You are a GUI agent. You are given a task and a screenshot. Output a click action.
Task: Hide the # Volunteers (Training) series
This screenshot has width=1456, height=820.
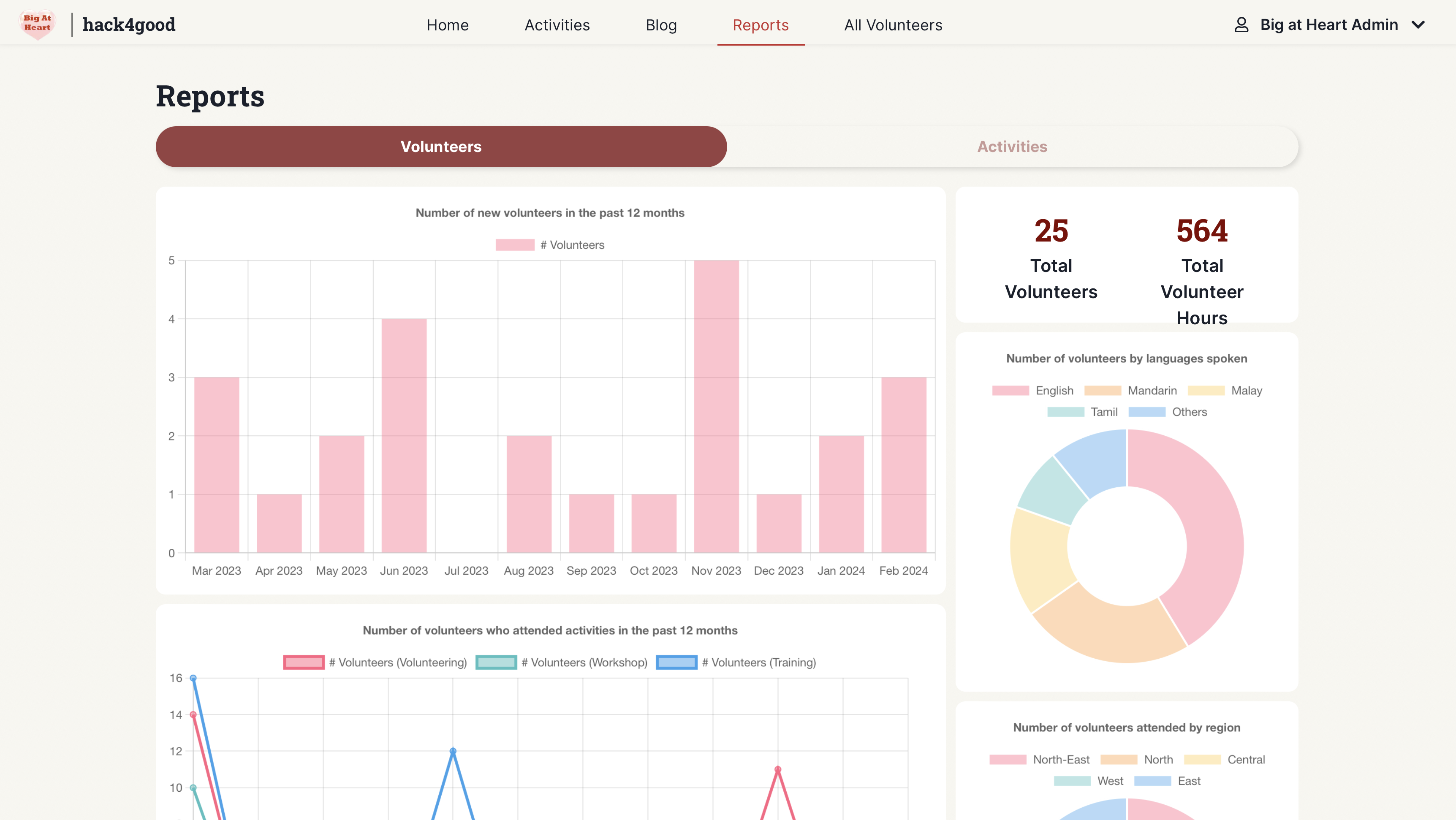pyautogui.click(x=736, y=663)
